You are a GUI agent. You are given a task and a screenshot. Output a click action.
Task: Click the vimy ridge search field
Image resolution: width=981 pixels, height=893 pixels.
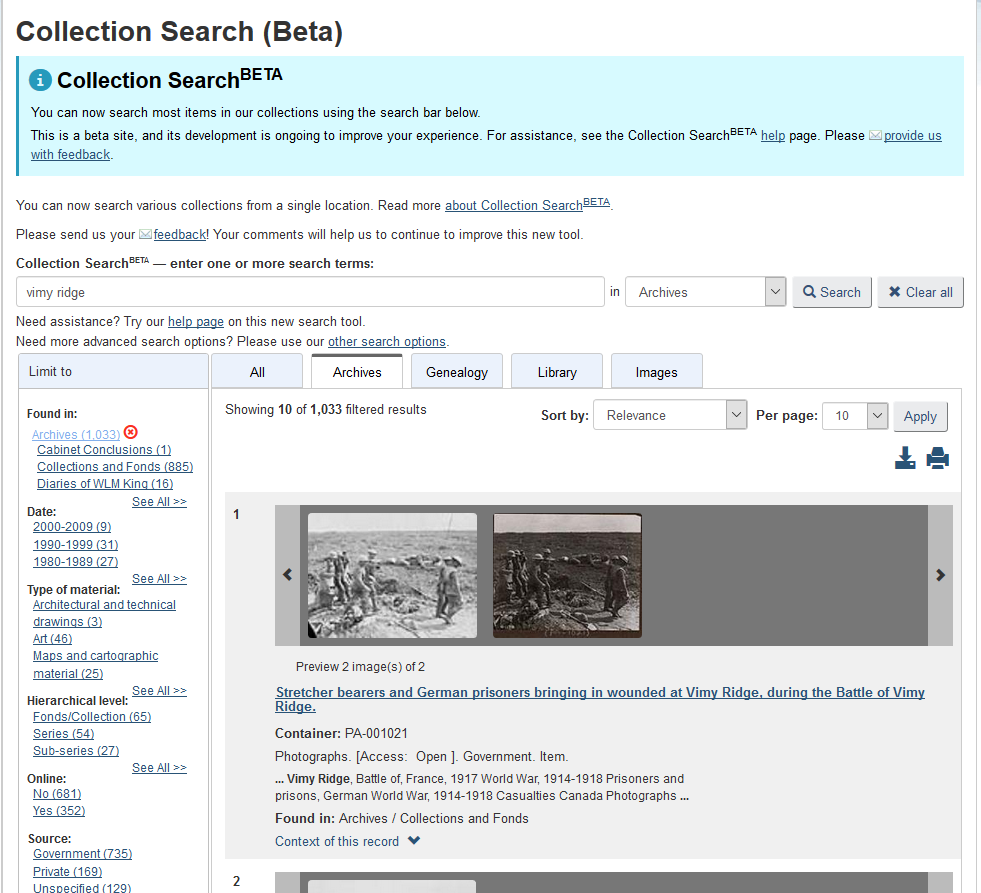tap(310, 292)
